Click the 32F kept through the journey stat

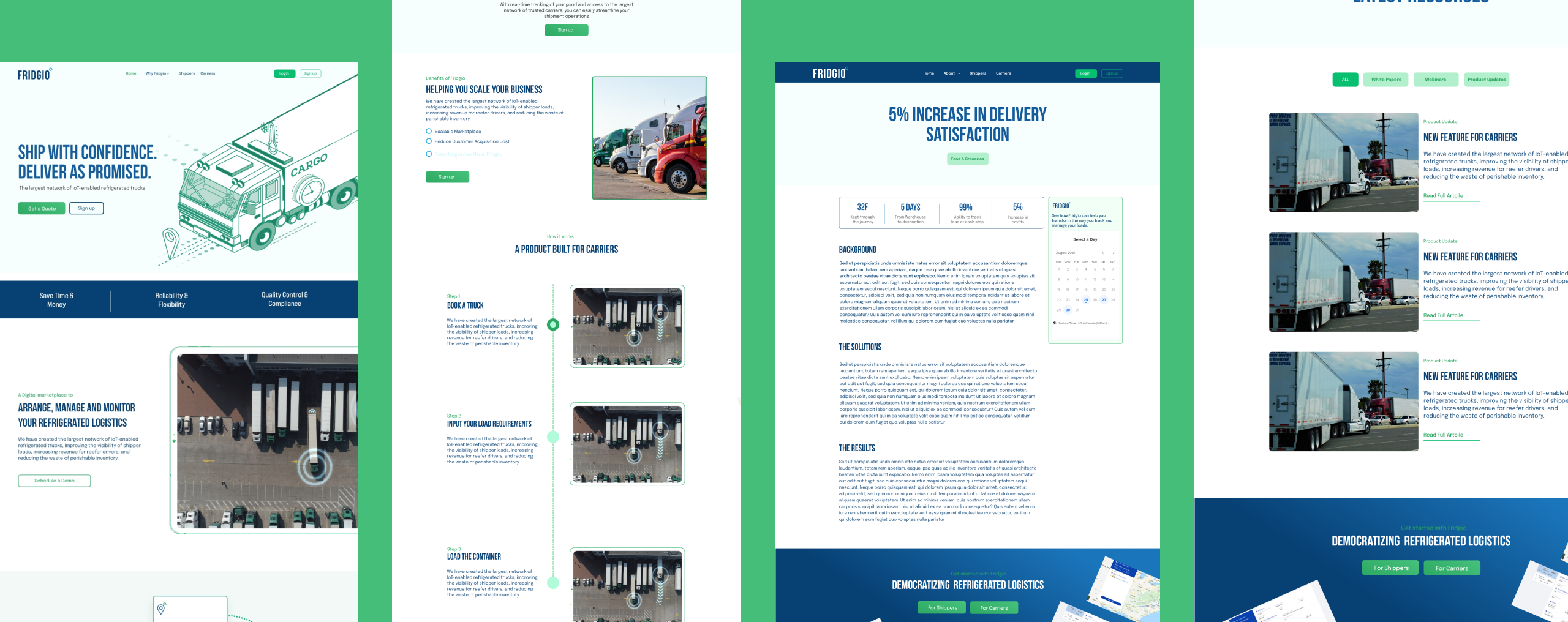[x=862, y=213]
